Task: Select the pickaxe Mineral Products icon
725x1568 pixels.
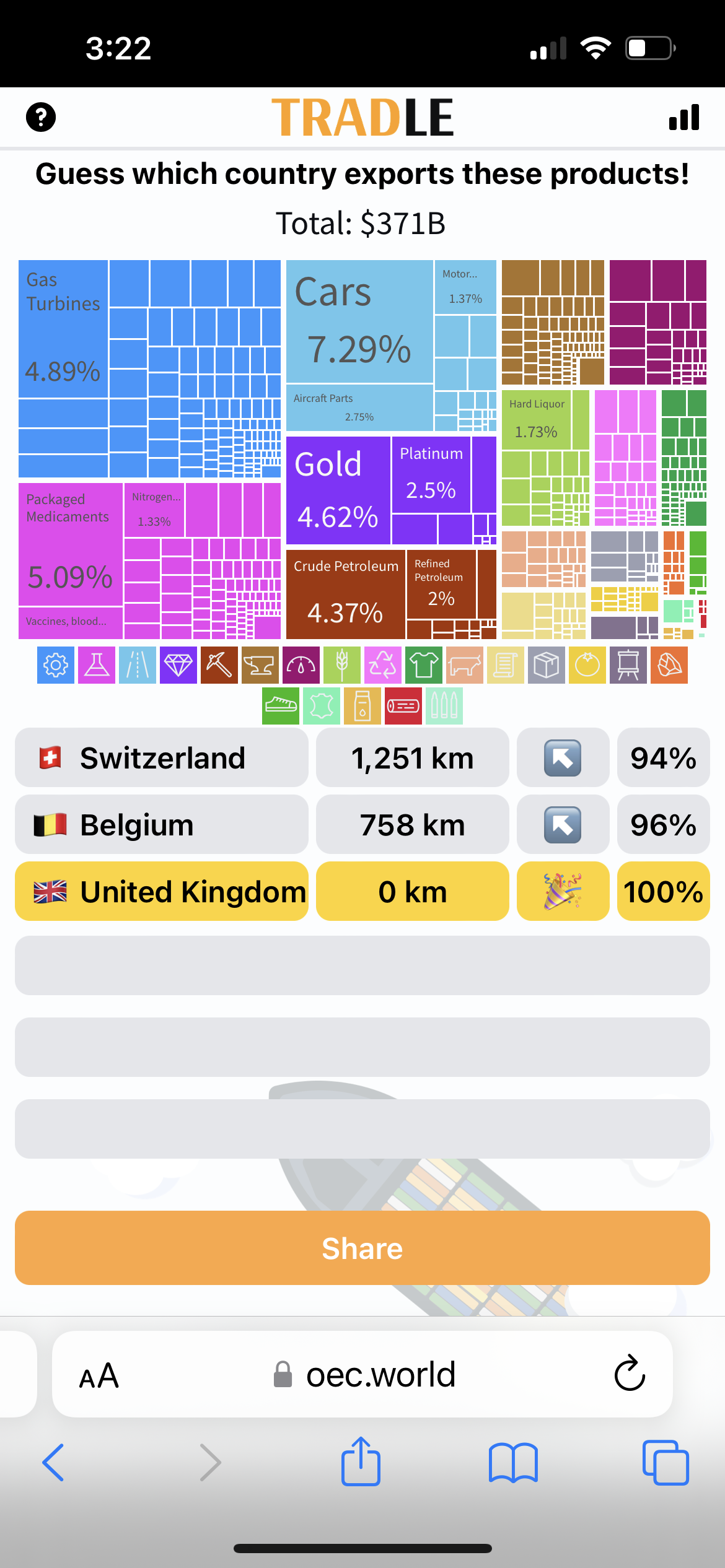Action: [219, 665]
